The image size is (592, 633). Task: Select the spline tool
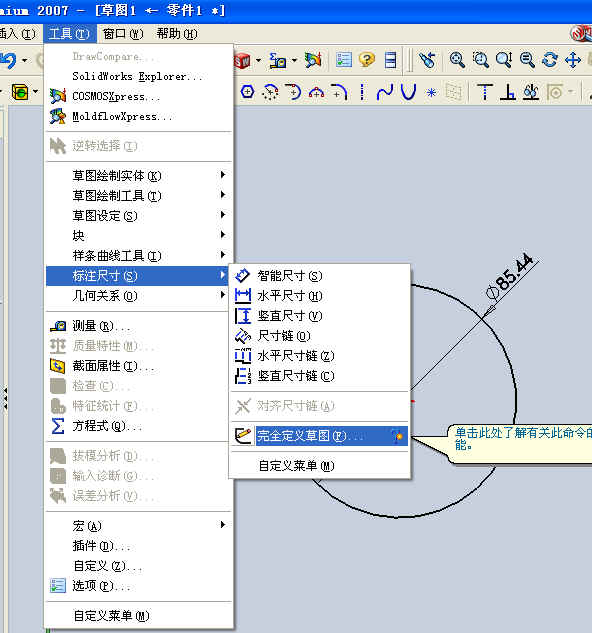[385, 92]
